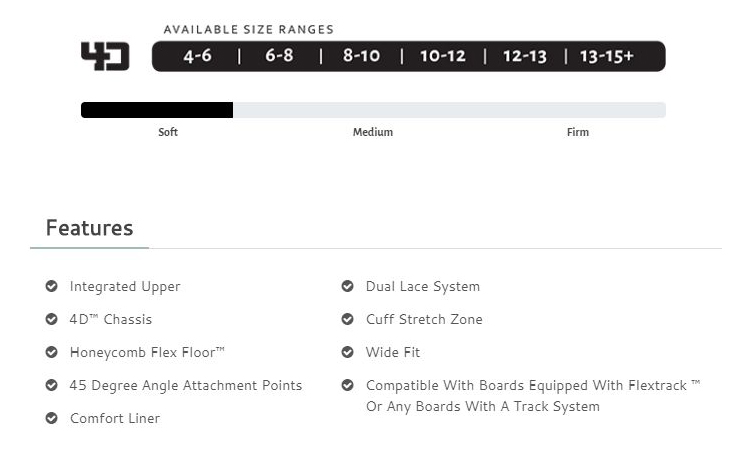Click the Medium label under flex bar
The image size is (750, 450).
pyautogui.click(x=373, y=132)
